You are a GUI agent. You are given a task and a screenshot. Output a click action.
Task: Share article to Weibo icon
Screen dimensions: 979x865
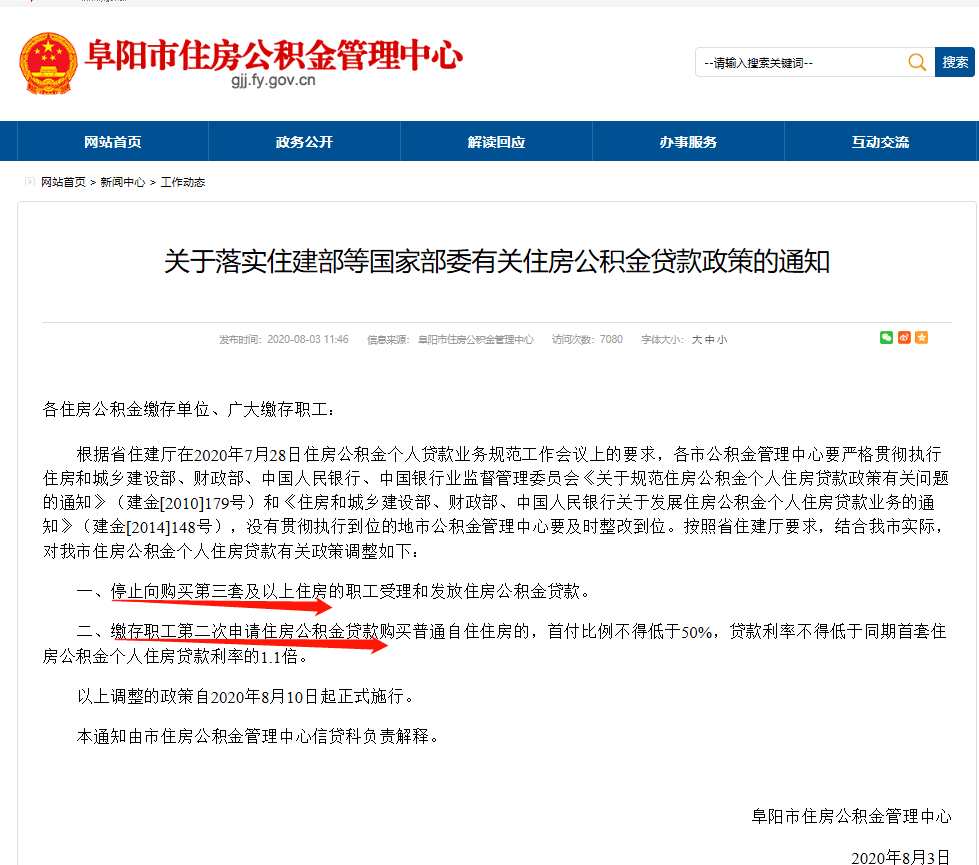pos(904,338)
